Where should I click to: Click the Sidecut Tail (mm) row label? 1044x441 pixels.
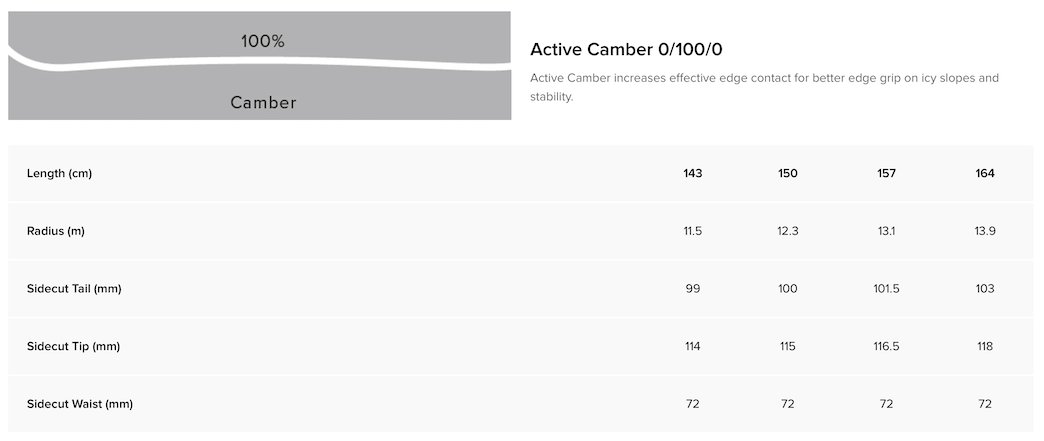tap(74, 289)
